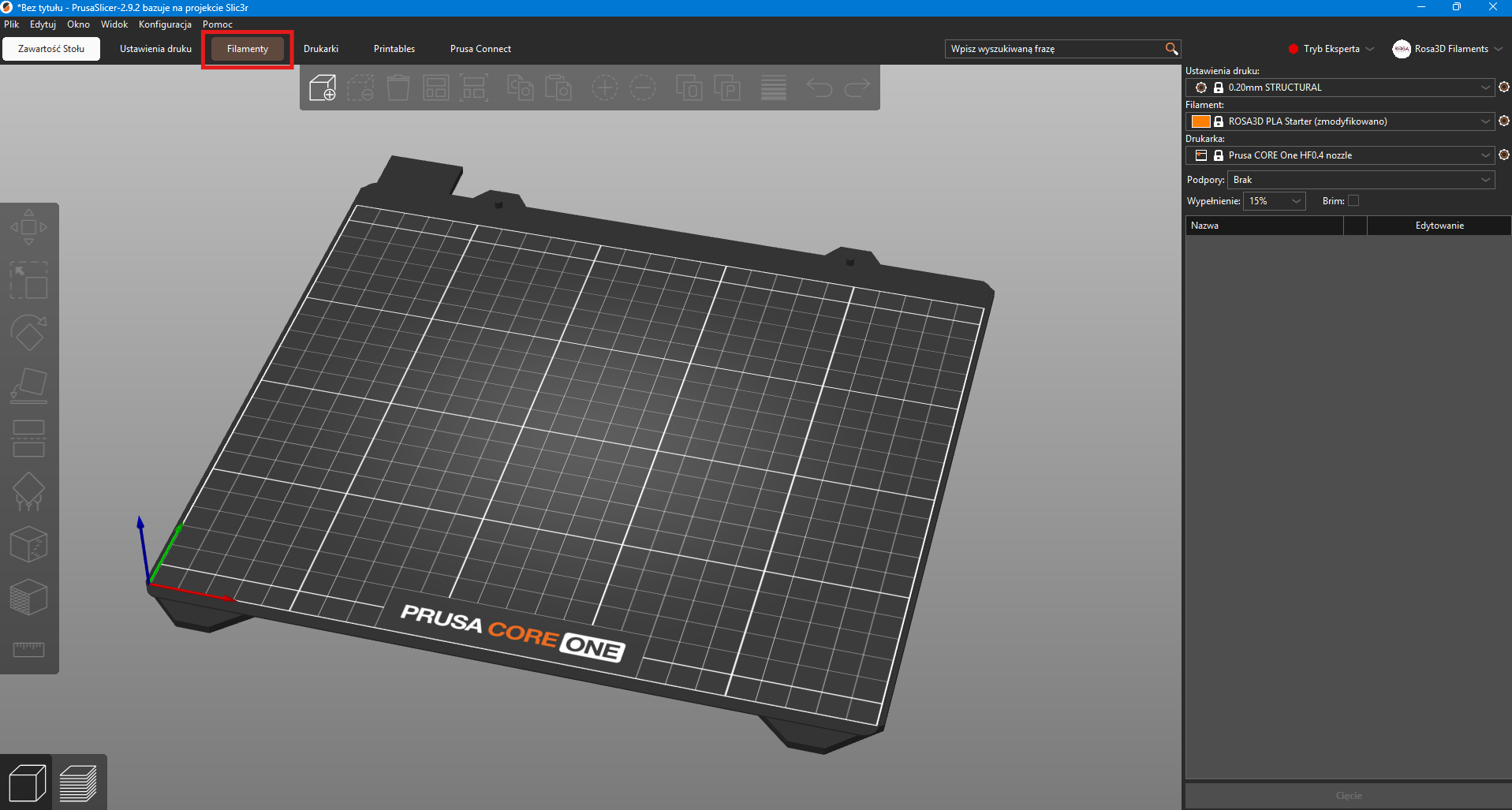
Task: Click the Cięcie slice button
Action: click(1349, 796)
